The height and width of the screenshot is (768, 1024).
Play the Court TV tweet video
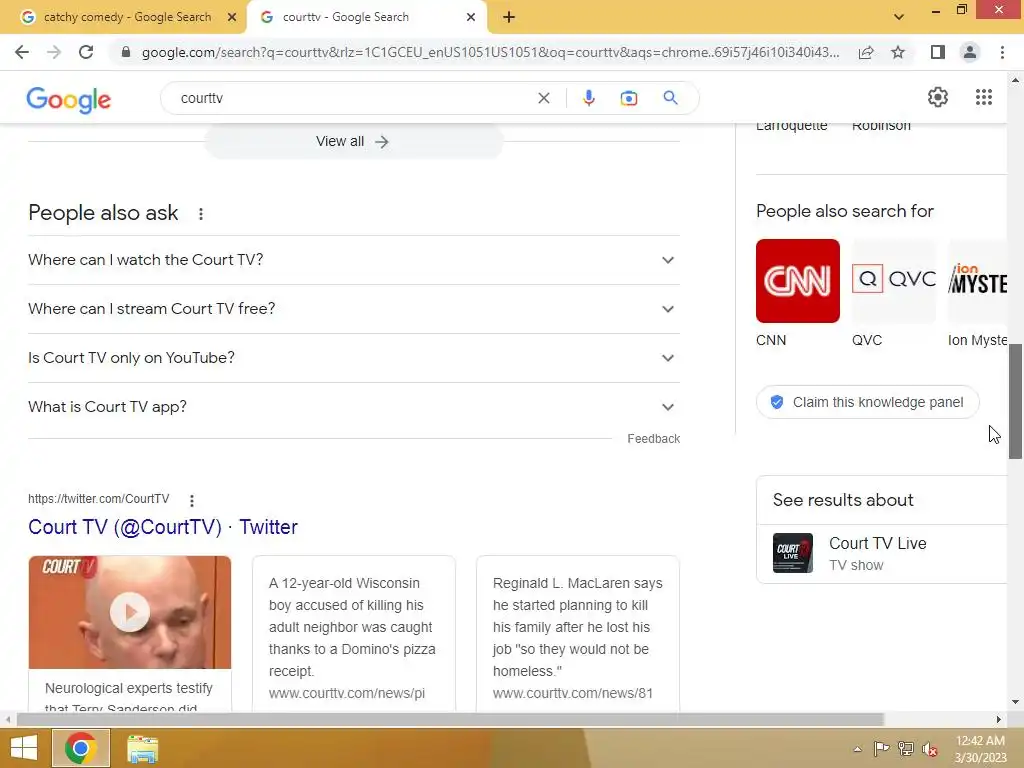click(129, 613)
